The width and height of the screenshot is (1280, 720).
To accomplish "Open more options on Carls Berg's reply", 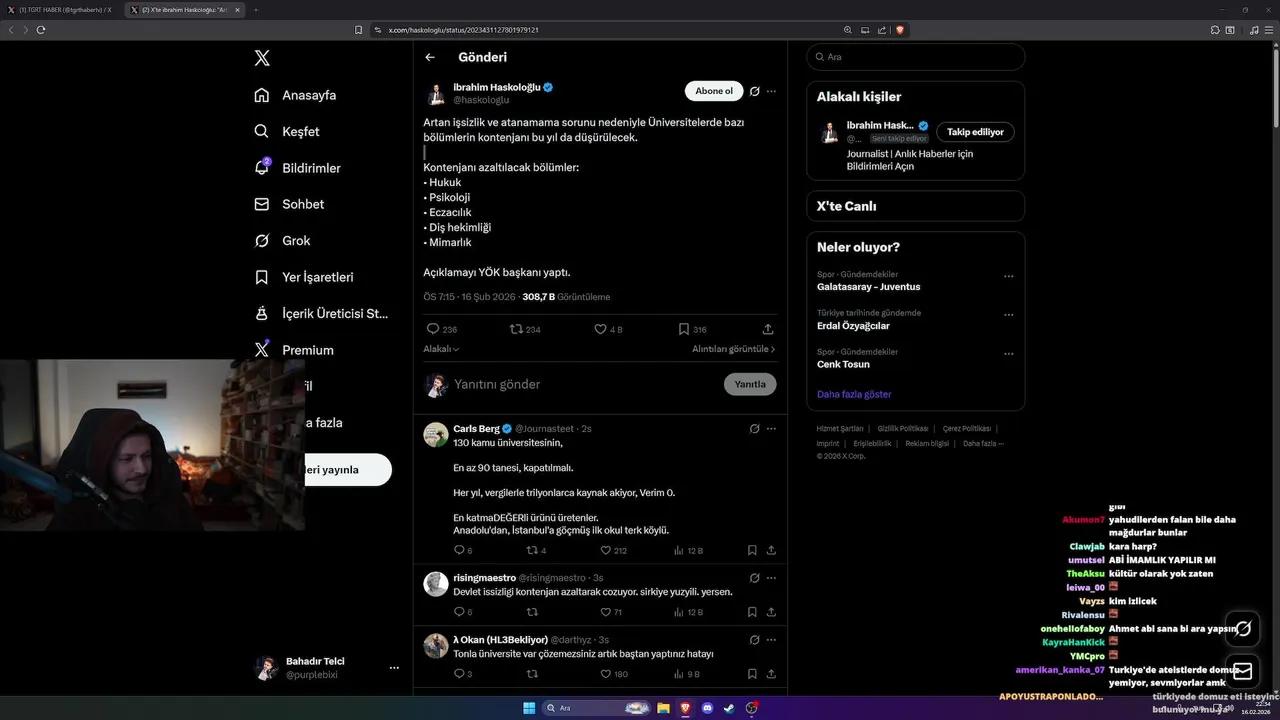I will [771, 428].
